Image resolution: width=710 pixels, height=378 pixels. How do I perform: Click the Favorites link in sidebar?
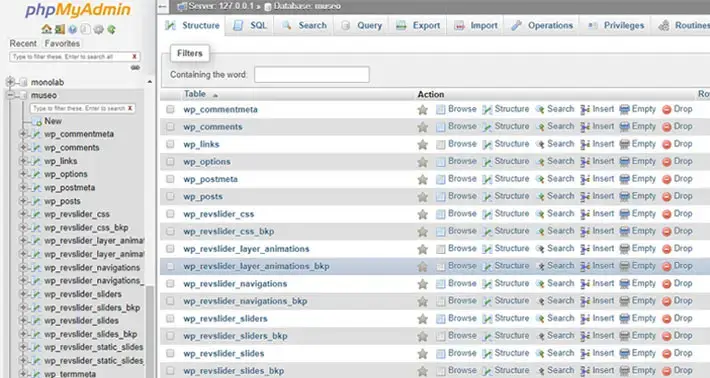click(62, 43)
